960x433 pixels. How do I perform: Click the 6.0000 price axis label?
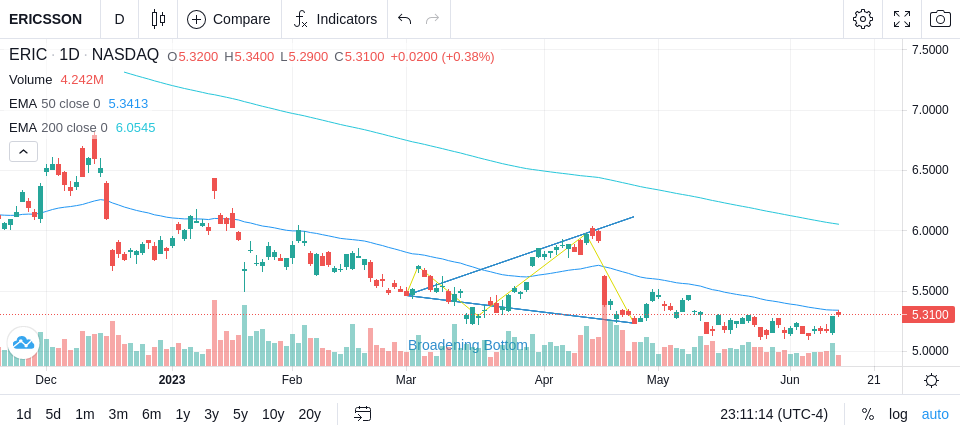[930, 230]
